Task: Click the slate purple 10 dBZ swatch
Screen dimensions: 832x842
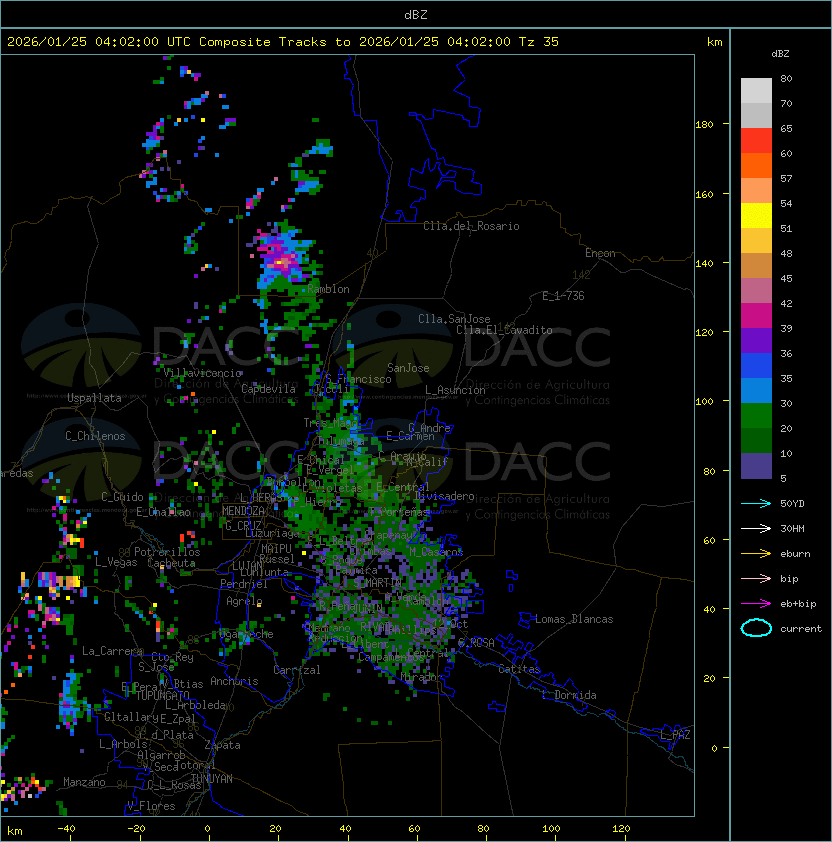Action: [756, 465]
